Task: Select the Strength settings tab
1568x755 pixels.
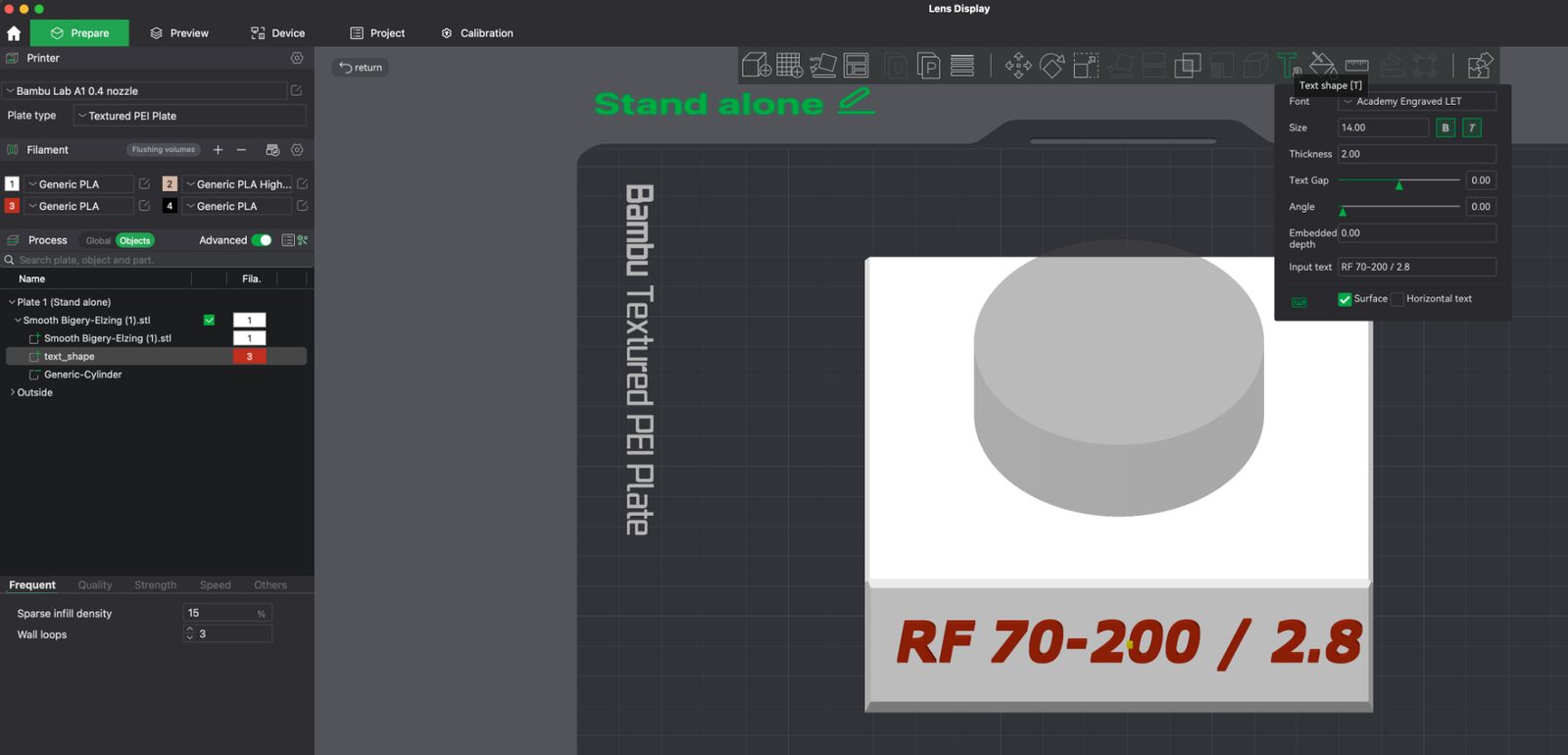Action: click(156, 585)
